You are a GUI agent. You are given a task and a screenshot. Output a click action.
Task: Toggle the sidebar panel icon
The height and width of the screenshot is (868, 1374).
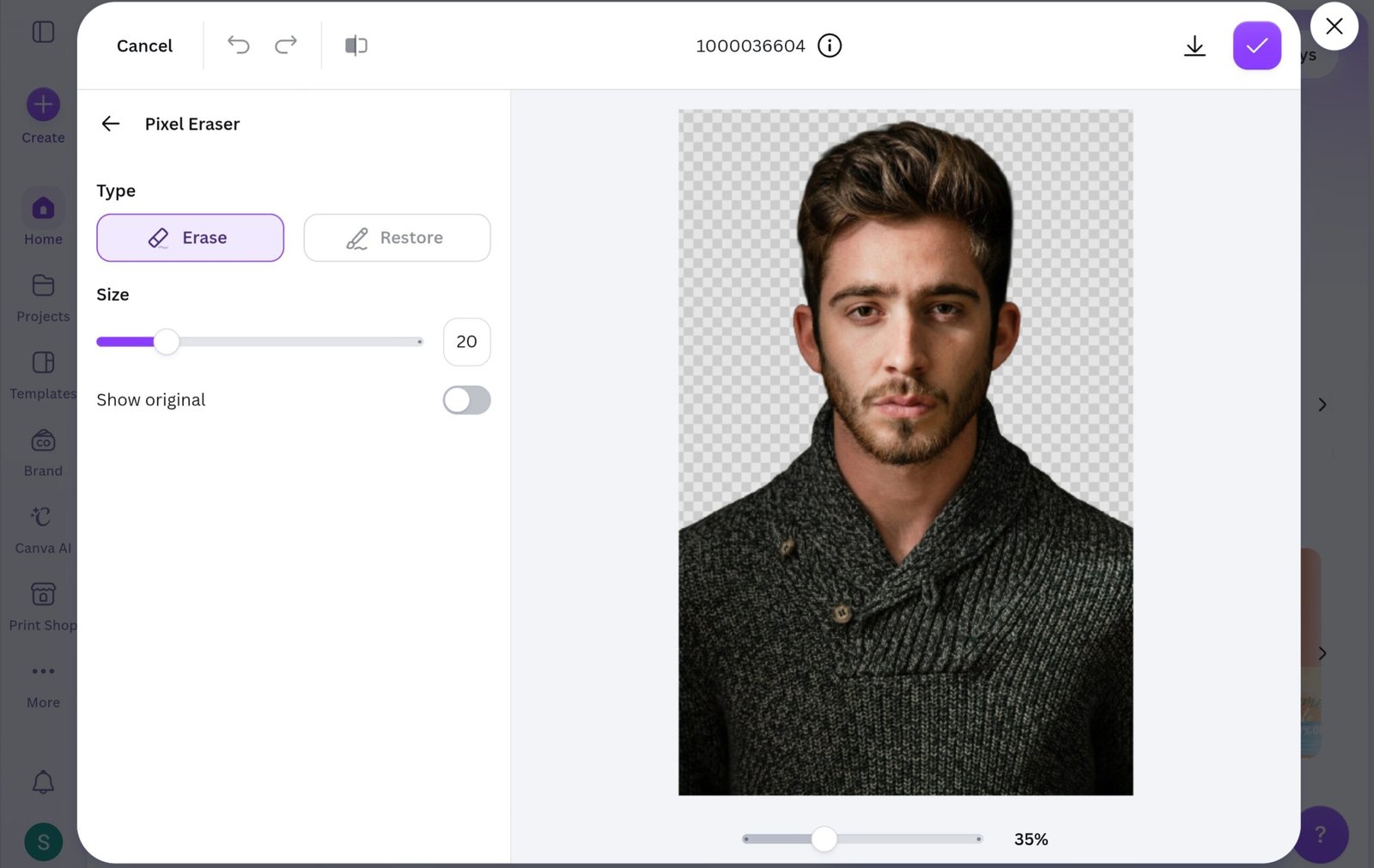click(43, 32)
